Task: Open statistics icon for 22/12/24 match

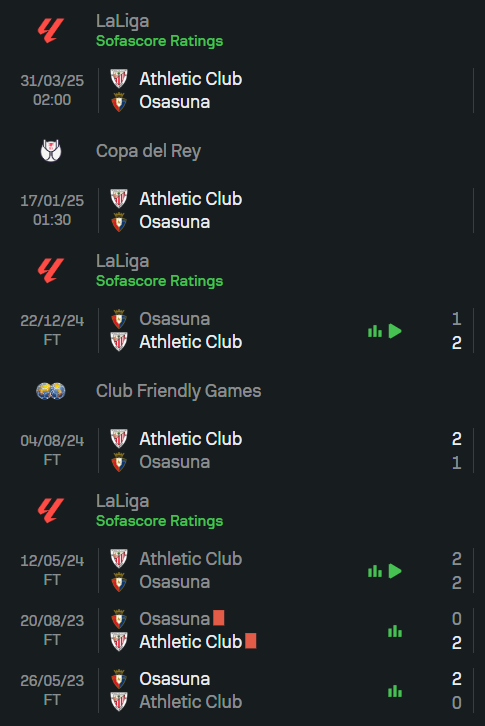Action: click(375, 331)
